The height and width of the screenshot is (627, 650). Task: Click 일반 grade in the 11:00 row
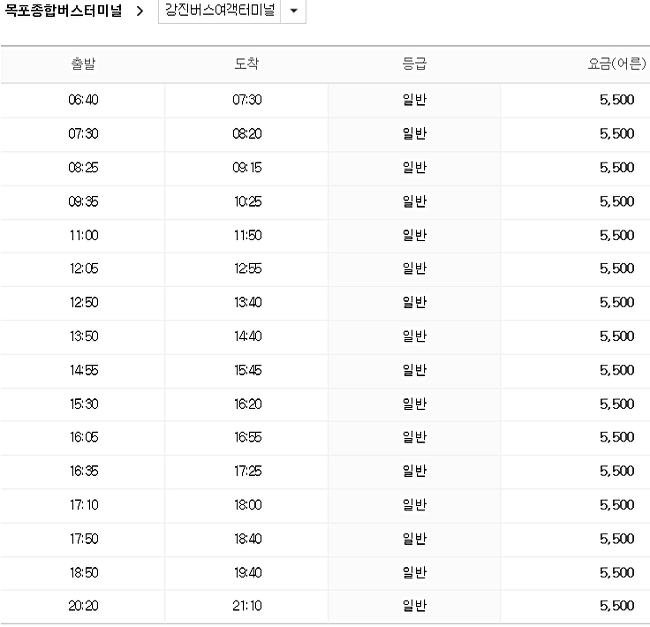pos(415,235)
